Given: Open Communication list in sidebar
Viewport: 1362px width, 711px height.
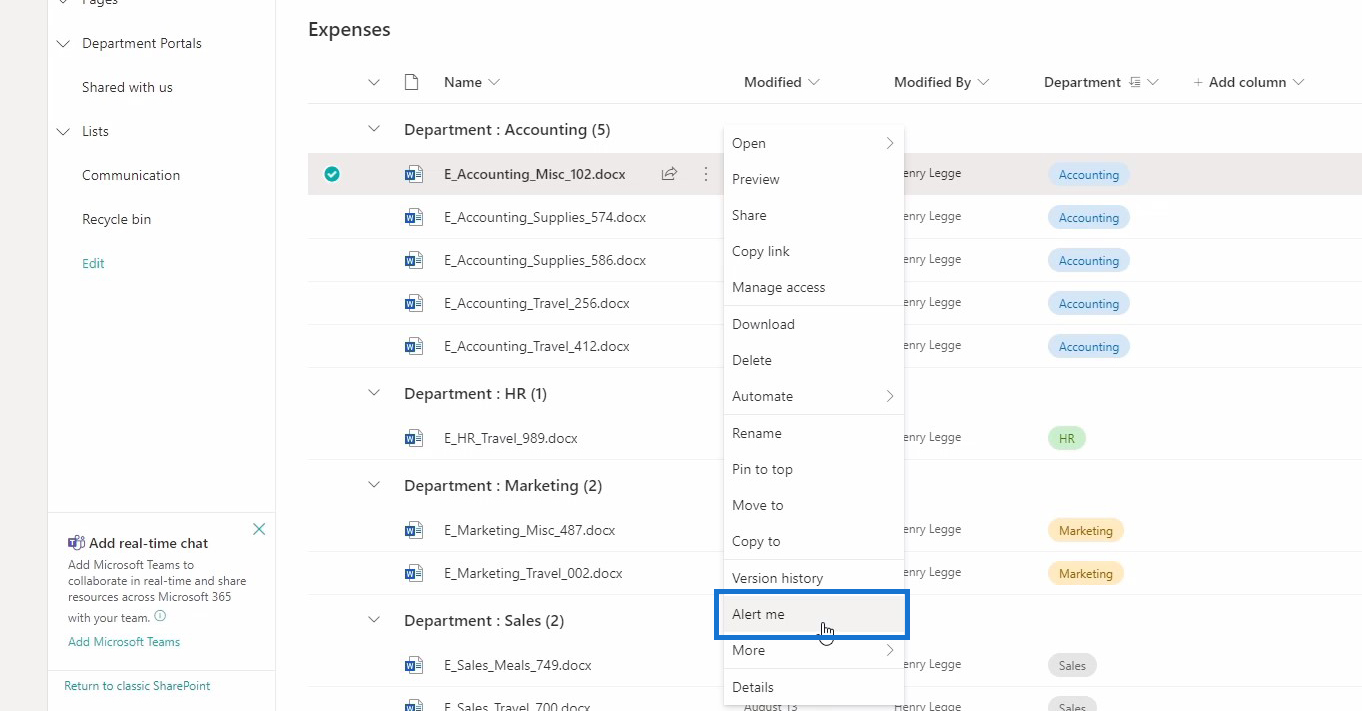Looking at the screenshot, I should click(131, 175).
